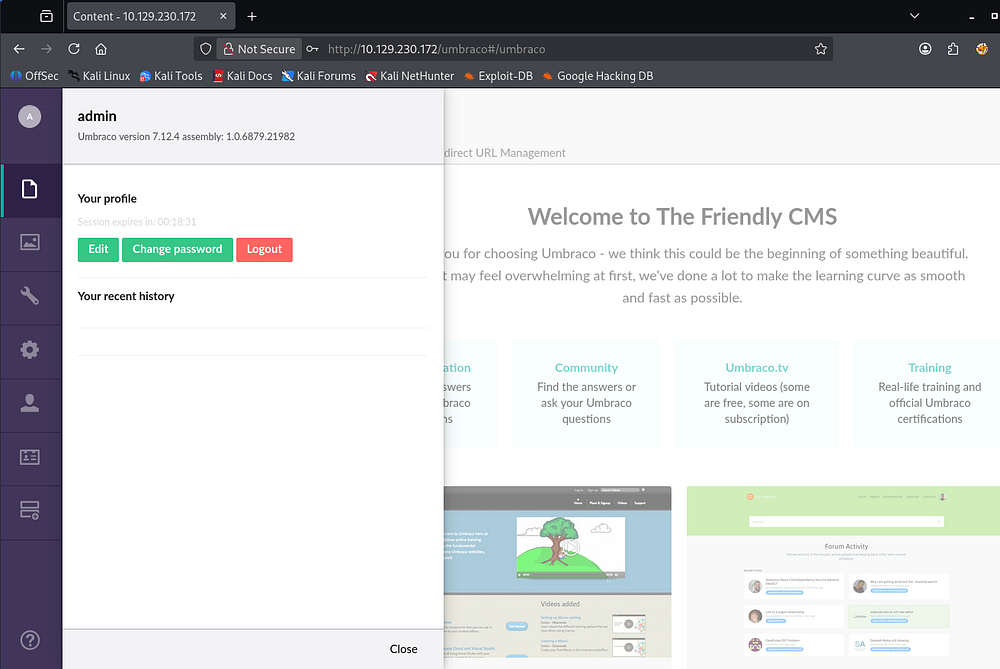Click the Edit profile button

pos(98,249)
